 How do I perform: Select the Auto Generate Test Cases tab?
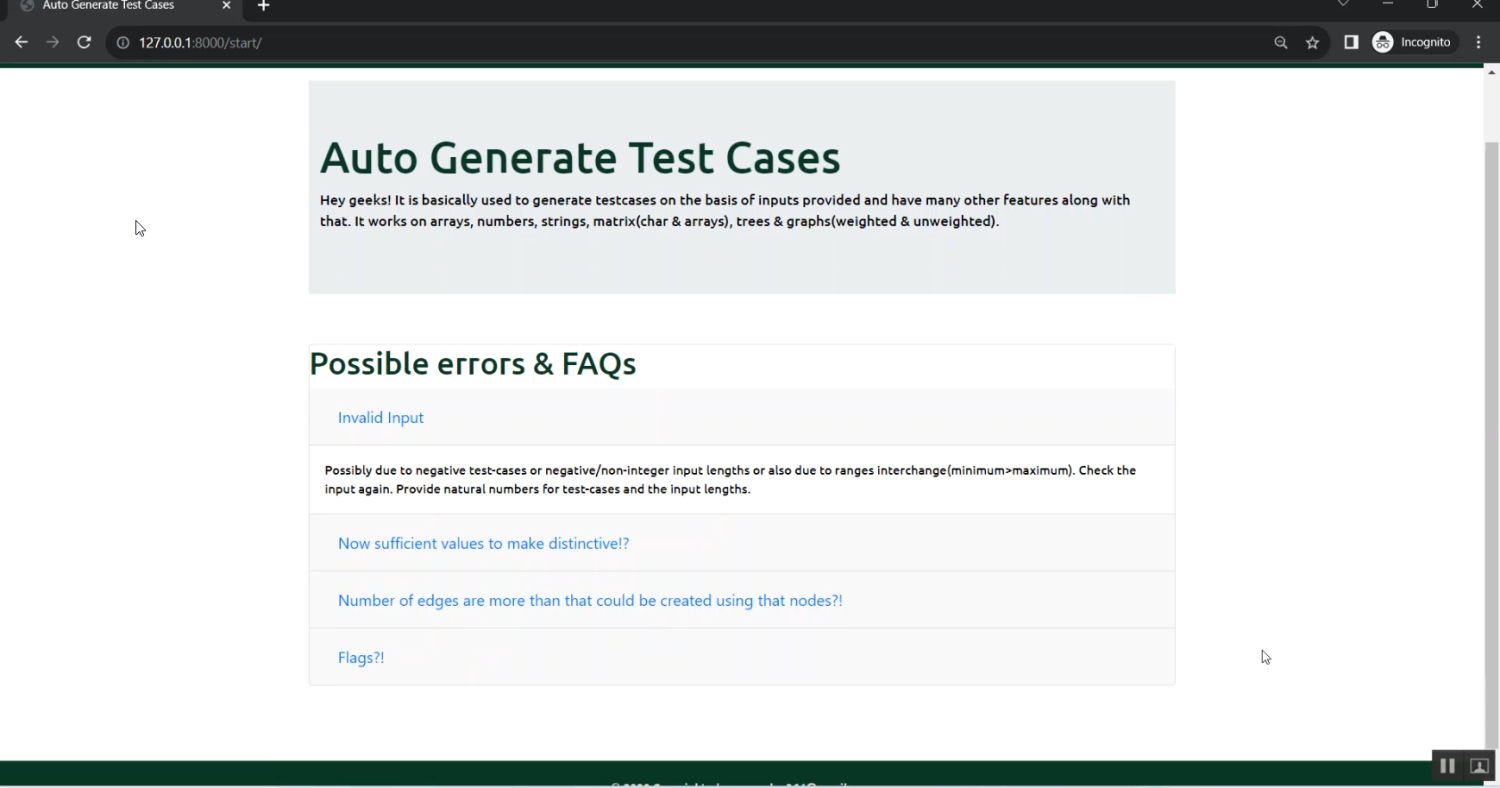point(110,7)
